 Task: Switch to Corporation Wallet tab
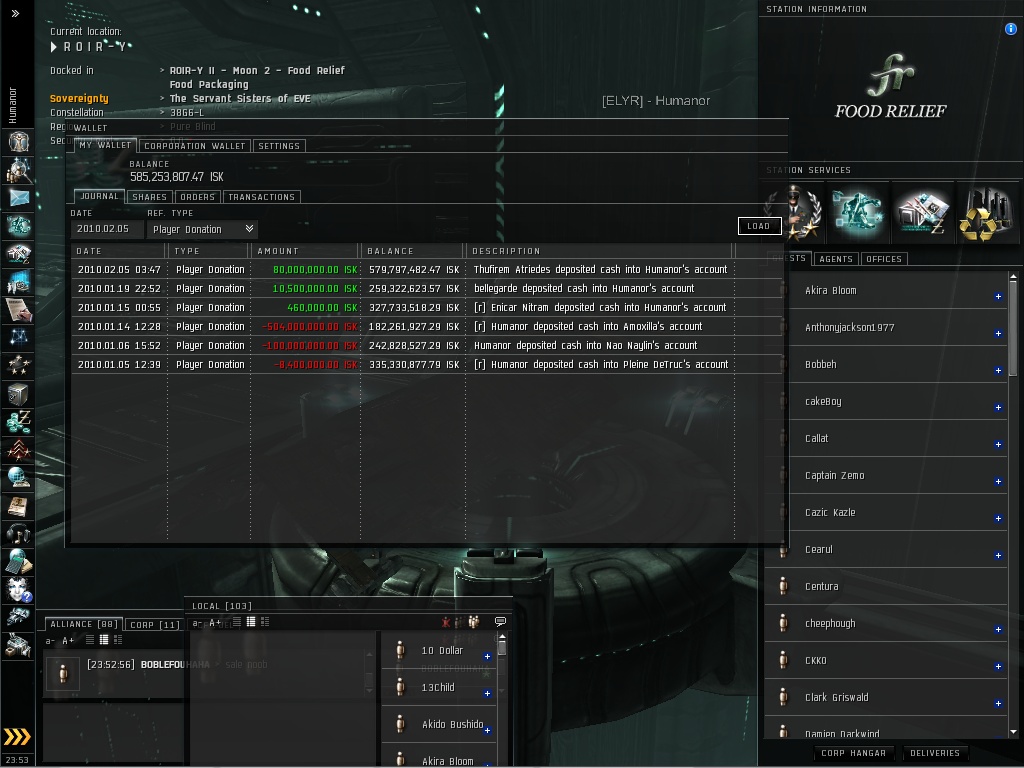(195, 146)
